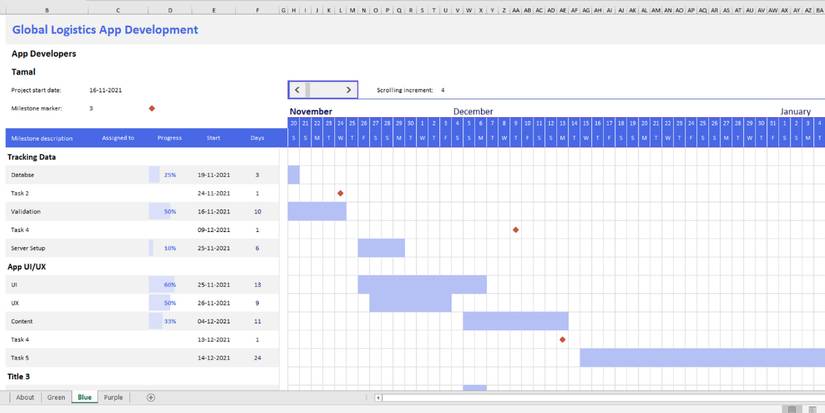Select column B header
825x413 pixels.
[47, 11]
